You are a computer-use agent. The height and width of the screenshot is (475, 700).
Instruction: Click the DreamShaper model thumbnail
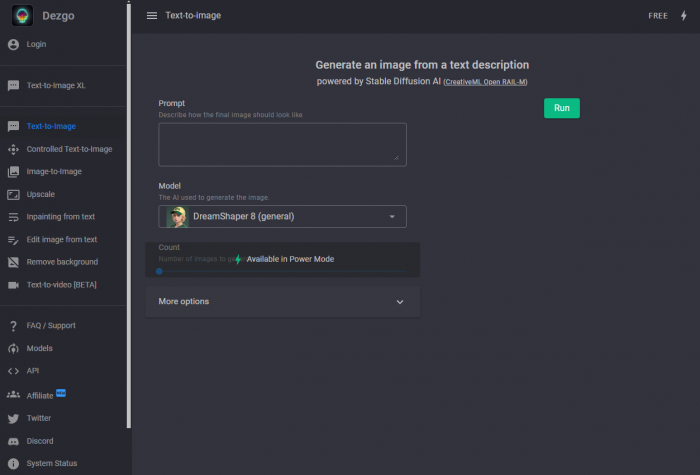[x=177, y=217]
